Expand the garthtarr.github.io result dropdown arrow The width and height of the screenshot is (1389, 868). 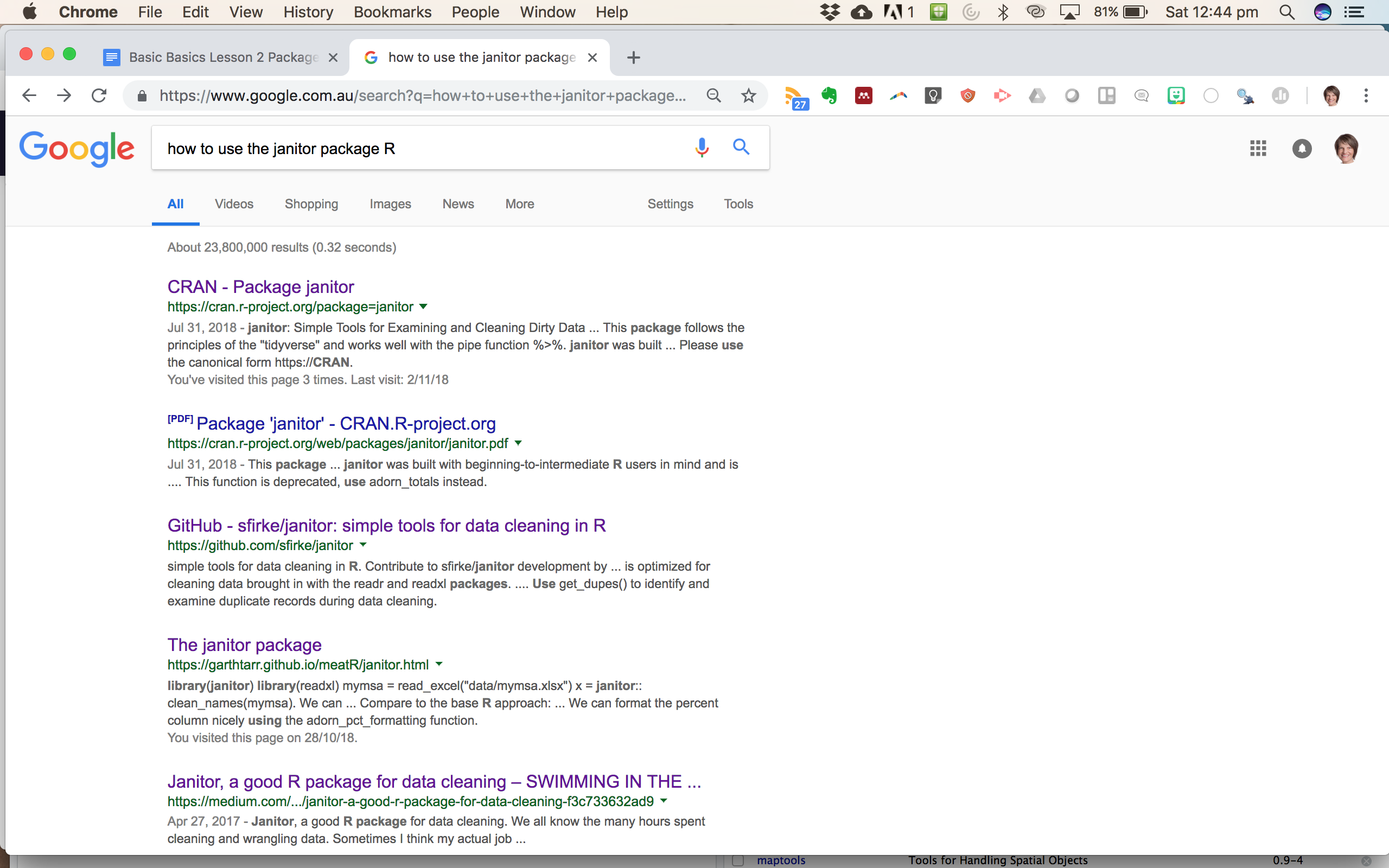[x=439, y=664]
